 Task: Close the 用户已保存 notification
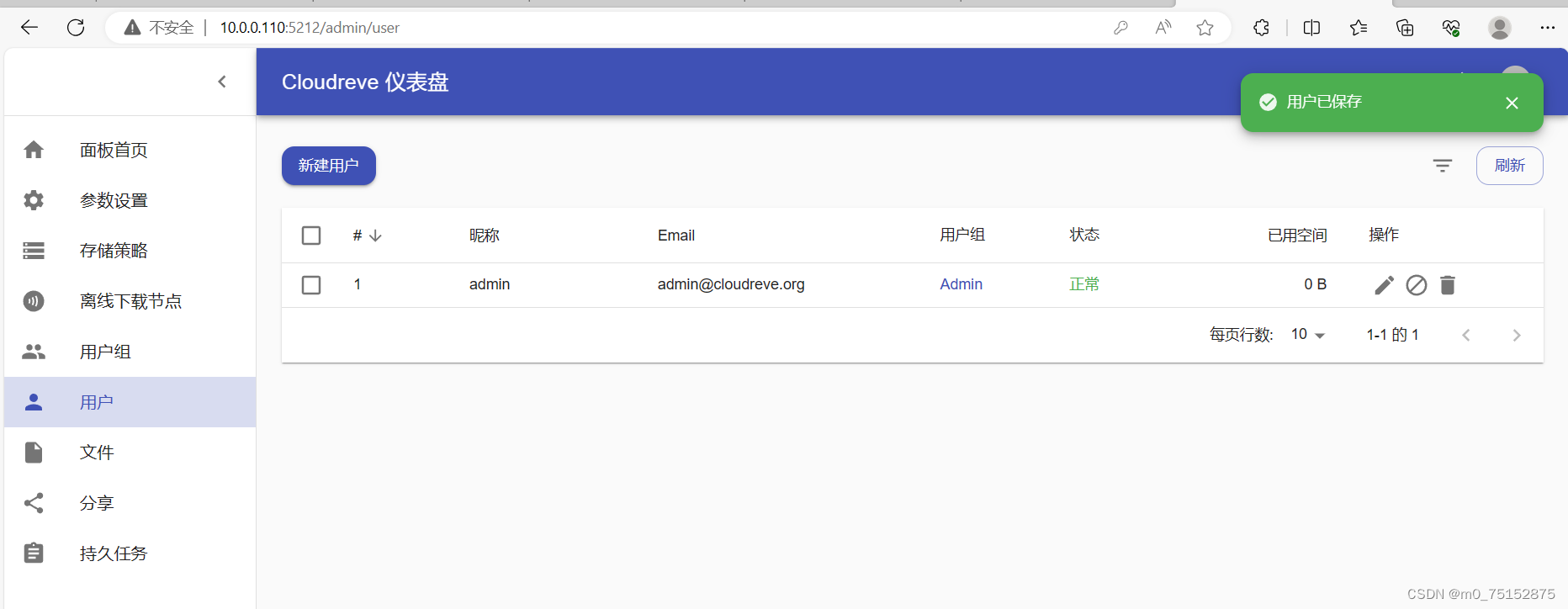coord(1512,103)
